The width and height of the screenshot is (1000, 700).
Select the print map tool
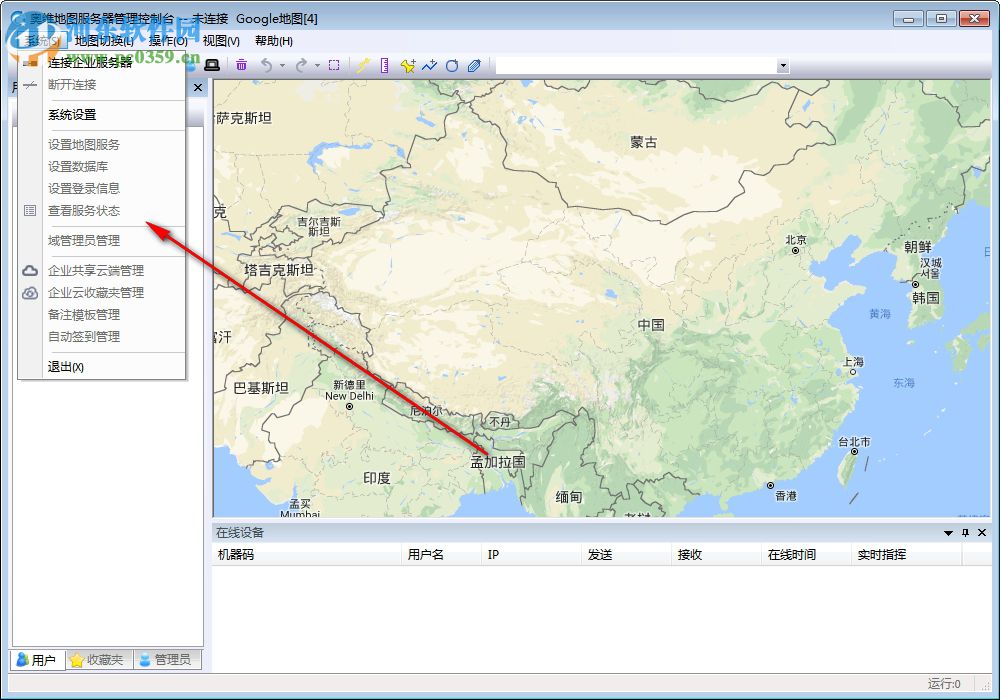(x=212, y=65)
